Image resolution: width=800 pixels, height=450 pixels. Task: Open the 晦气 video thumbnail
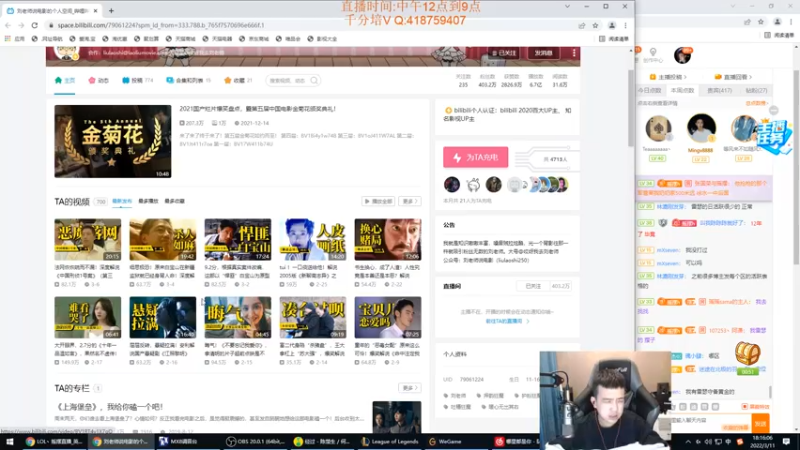238,317
